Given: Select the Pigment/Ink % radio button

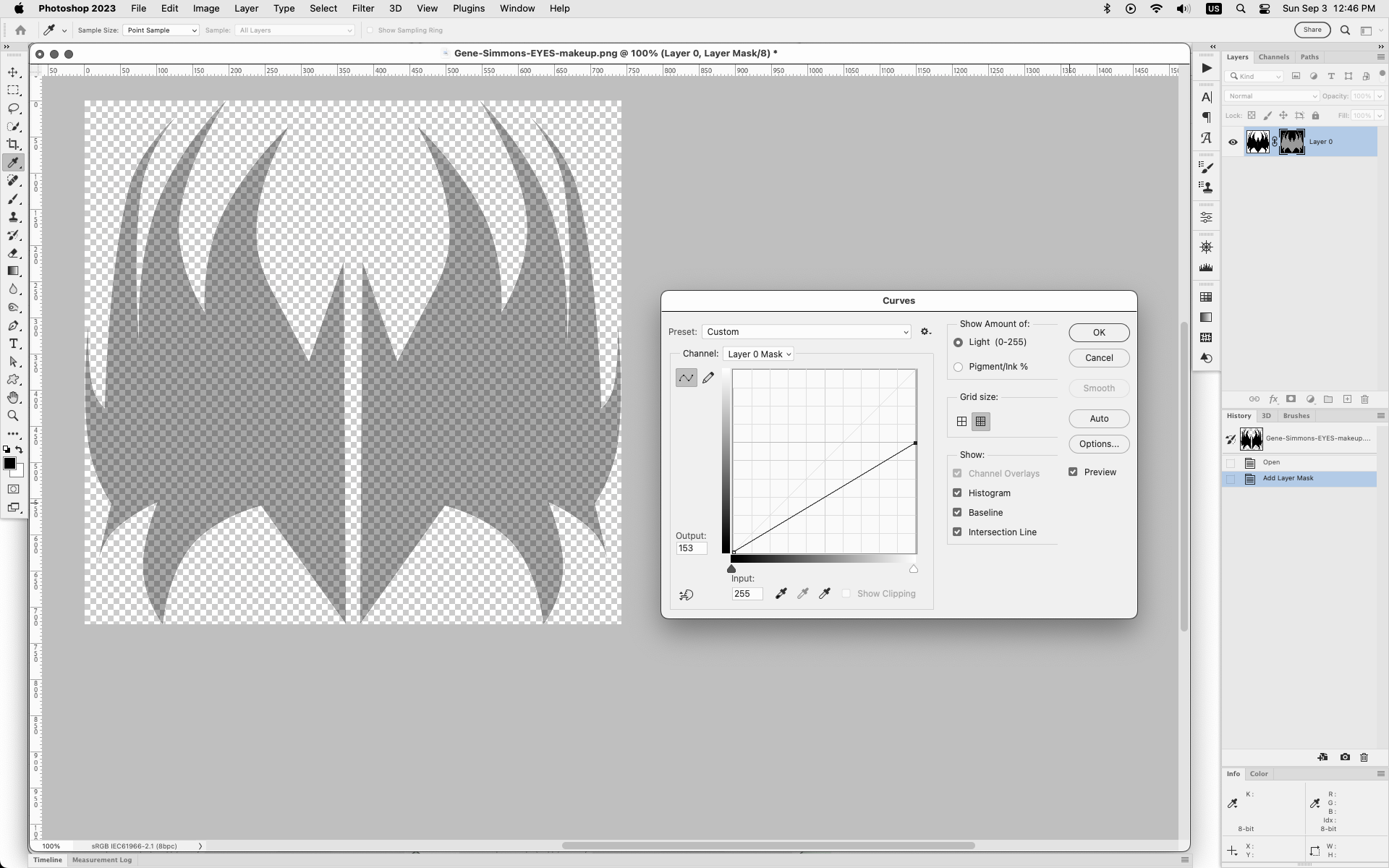Looking at the screenshot, I should click(958, 367).
